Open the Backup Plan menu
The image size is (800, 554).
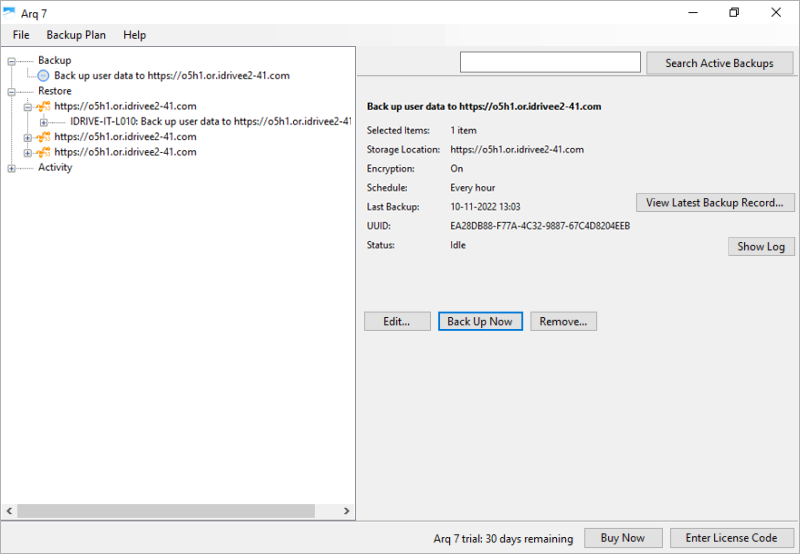point(76,35)
